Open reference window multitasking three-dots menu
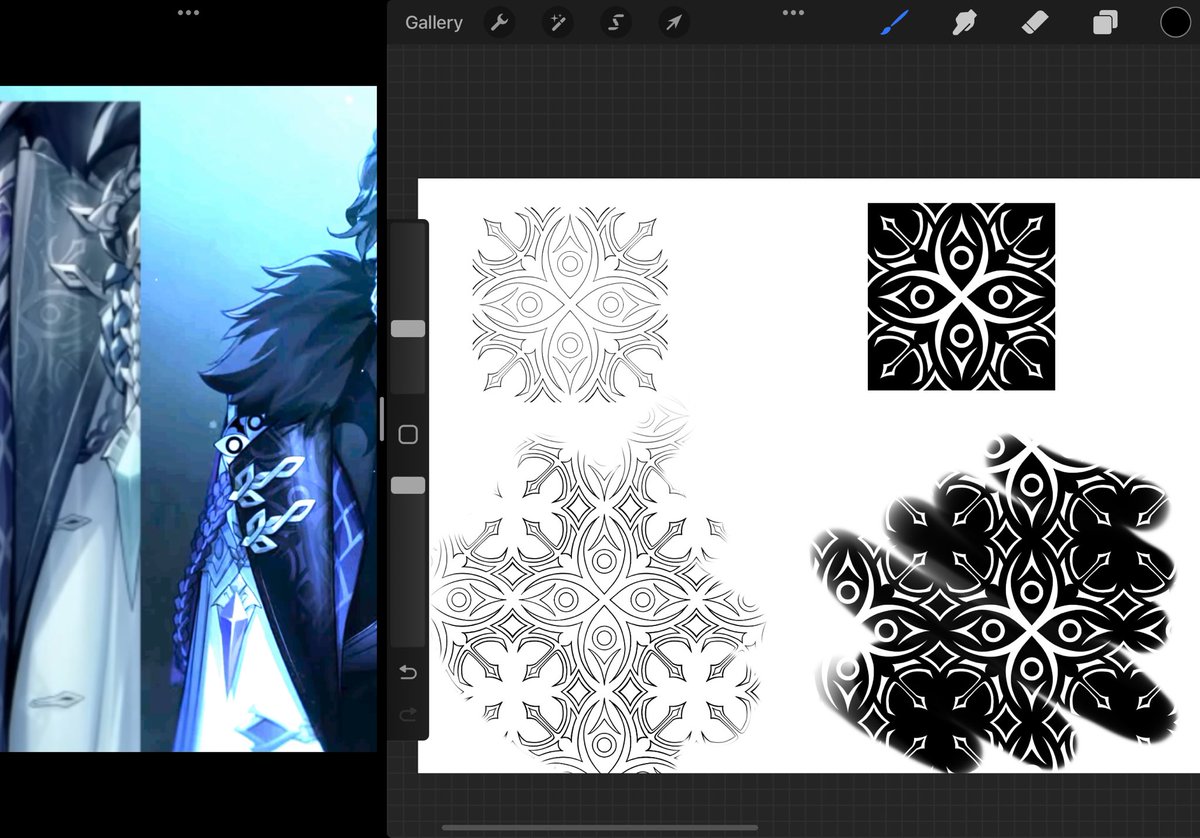 pos(188,13)
